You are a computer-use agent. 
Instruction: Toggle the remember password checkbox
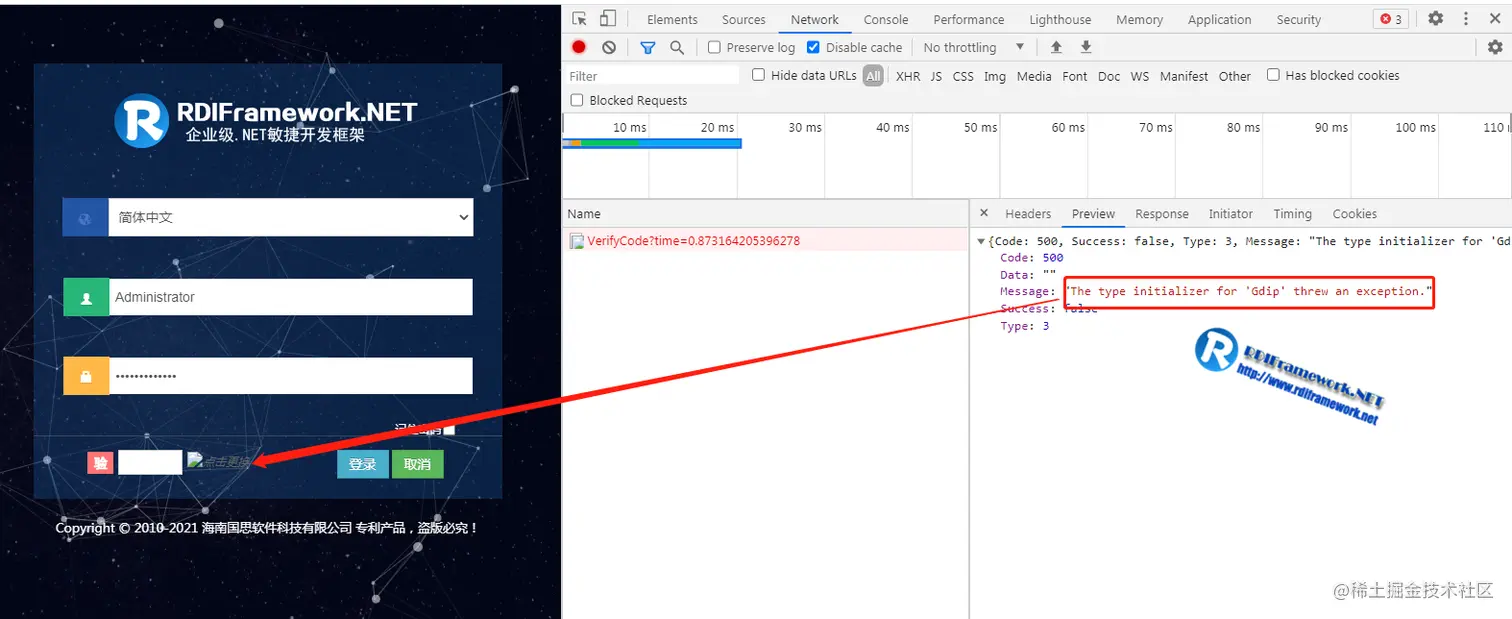tap(449, 429)
